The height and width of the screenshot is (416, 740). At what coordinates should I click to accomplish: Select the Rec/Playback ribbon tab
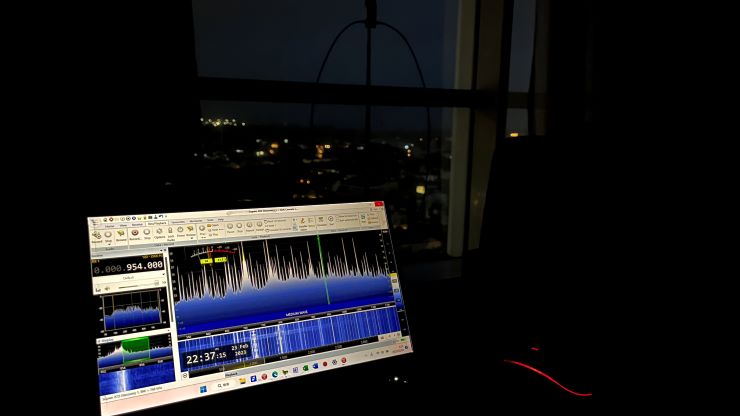157,223
